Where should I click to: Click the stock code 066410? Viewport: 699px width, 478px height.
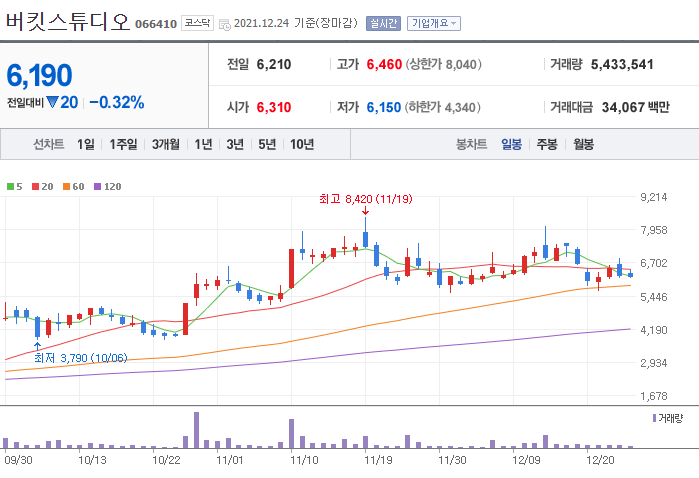coord(156,24)
